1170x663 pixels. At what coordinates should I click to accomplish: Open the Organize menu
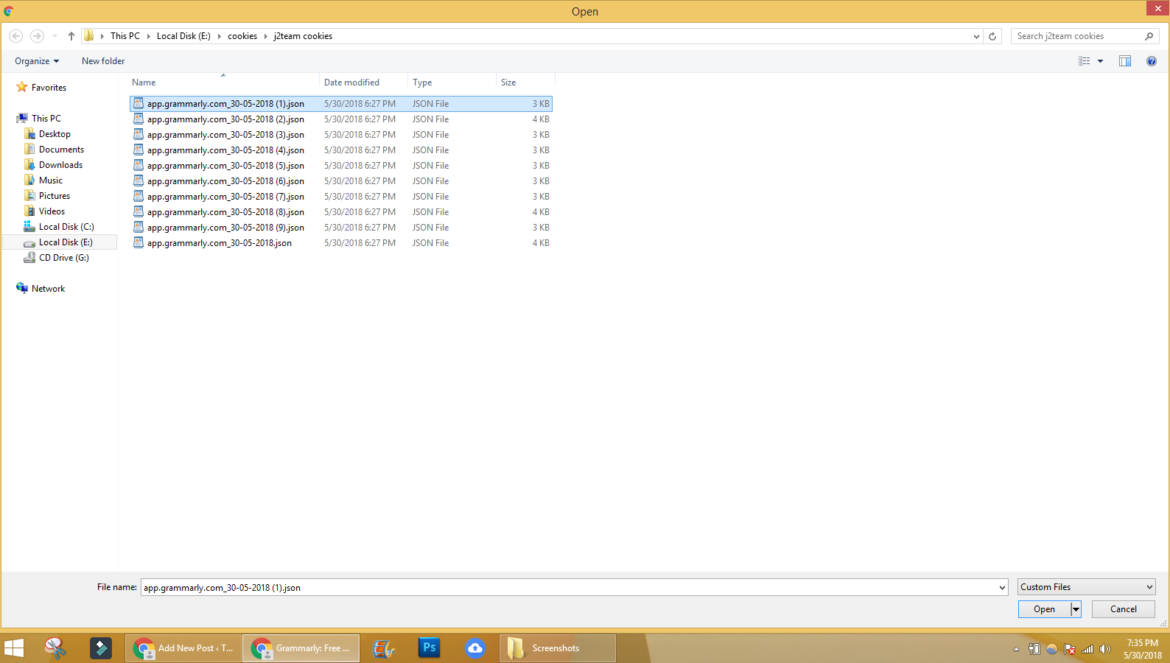[x=37, y=61]
